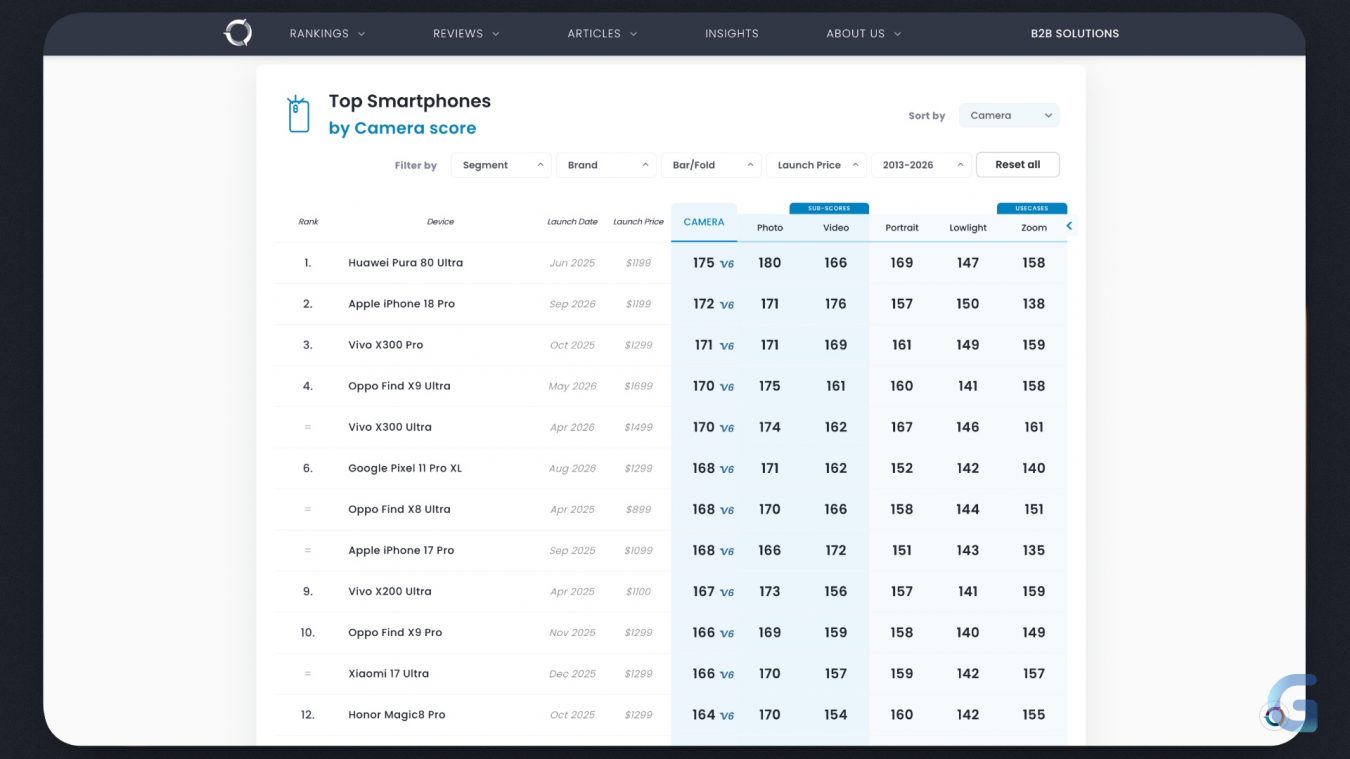Click the V6 badge in Huawei Pura 80 Ultra row

tap(727, 264)
